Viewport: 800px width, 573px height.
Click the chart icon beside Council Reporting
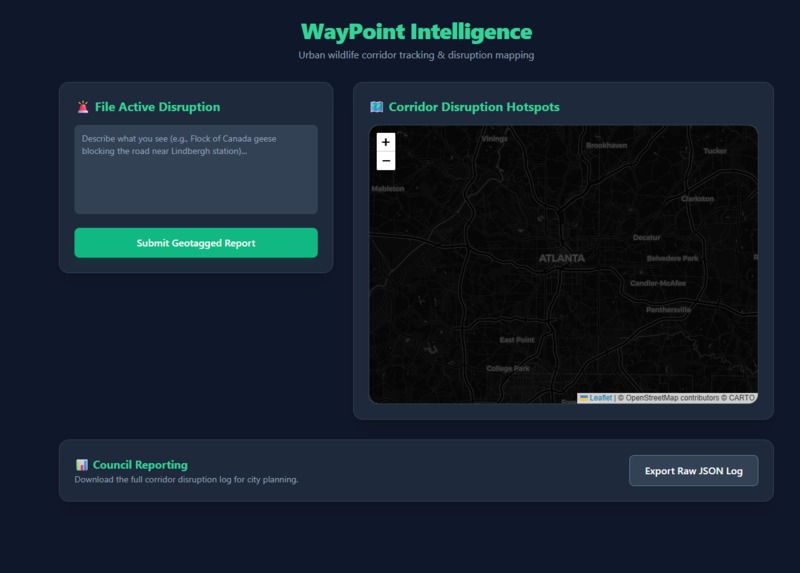point(82,465)
